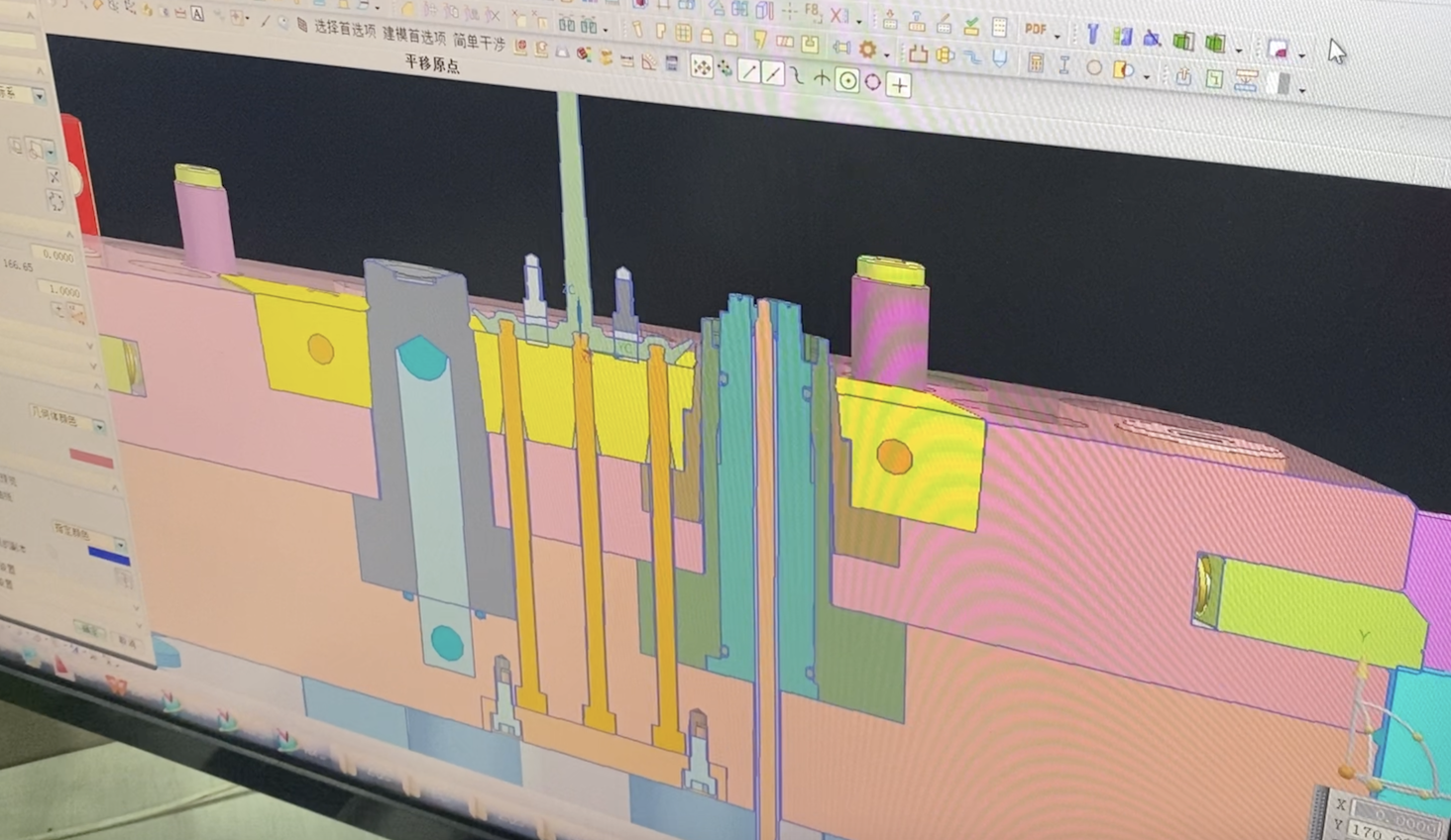Screen dimensions: 1451x840
Task: Click the plus-sign point icon in the toolbar
Action: click(x=899, y=86)
